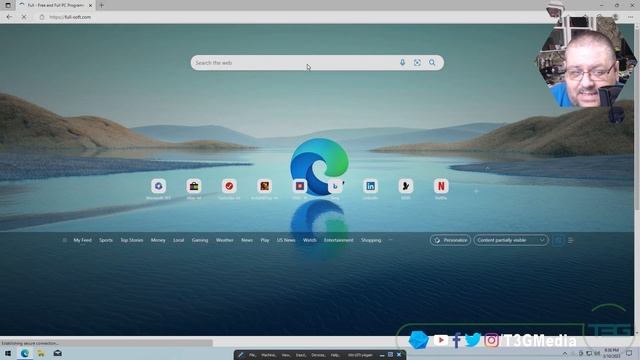The height and width of the screenshot is (360, 640).
Task: Click the taskbar clock and date
Action: point(611,353)
